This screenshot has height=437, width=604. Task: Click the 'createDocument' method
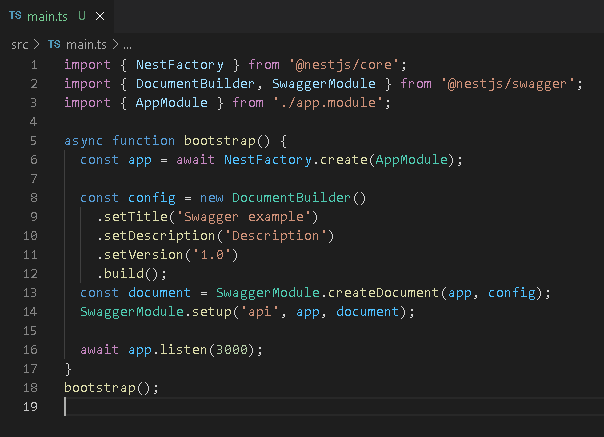coord(383,292)
